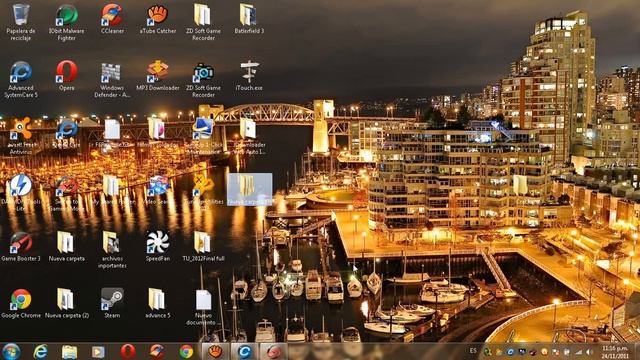Select the TU_2012Final full folder
Viewport: 640px width, 360px height.
point(203,246)
